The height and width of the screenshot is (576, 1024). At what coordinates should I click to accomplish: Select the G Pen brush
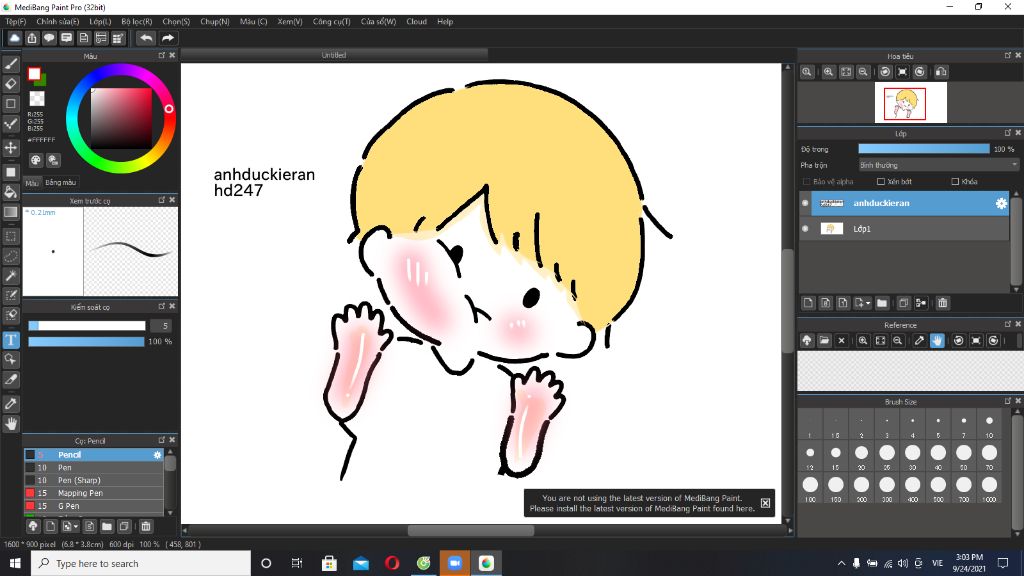pyautogui.click(x=93, y=506)
